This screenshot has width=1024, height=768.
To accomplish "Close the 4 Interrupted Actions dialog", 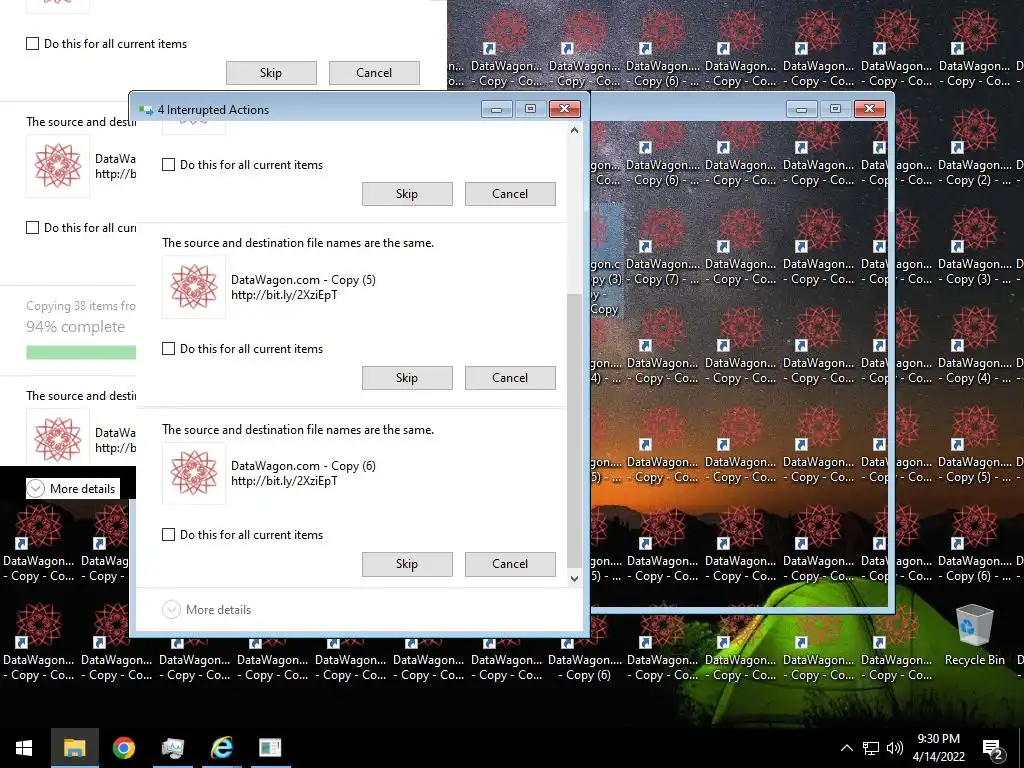I will [565, 109].
